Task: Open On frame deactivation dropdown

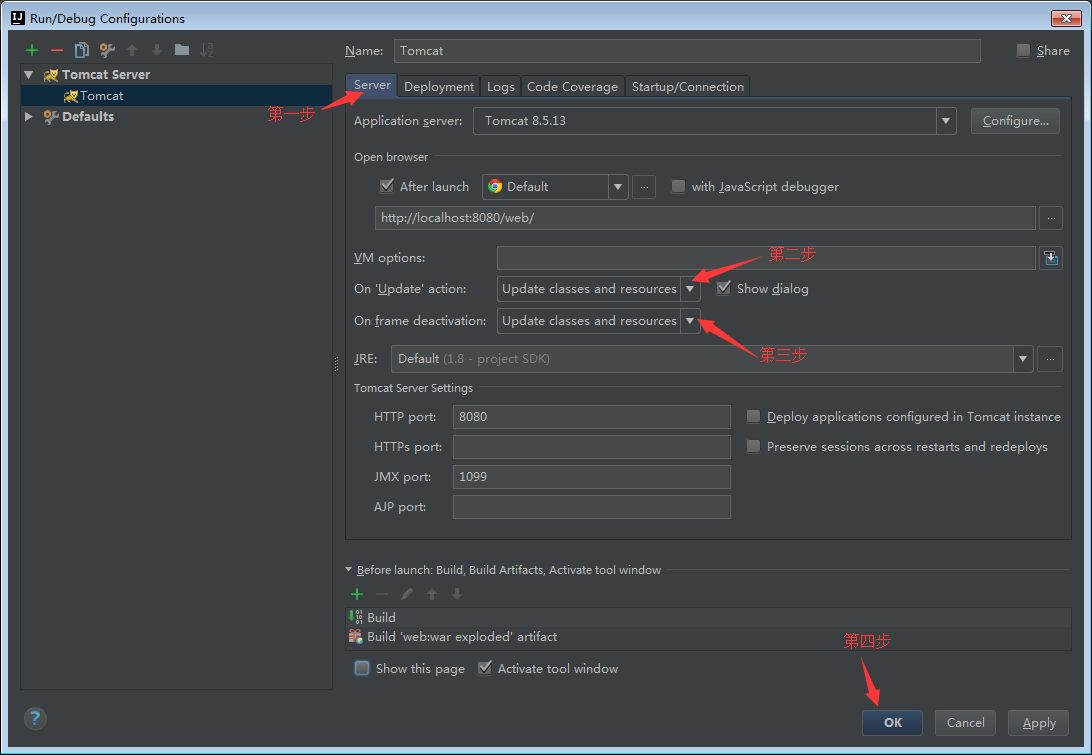Action: click(x=689, y=321)
